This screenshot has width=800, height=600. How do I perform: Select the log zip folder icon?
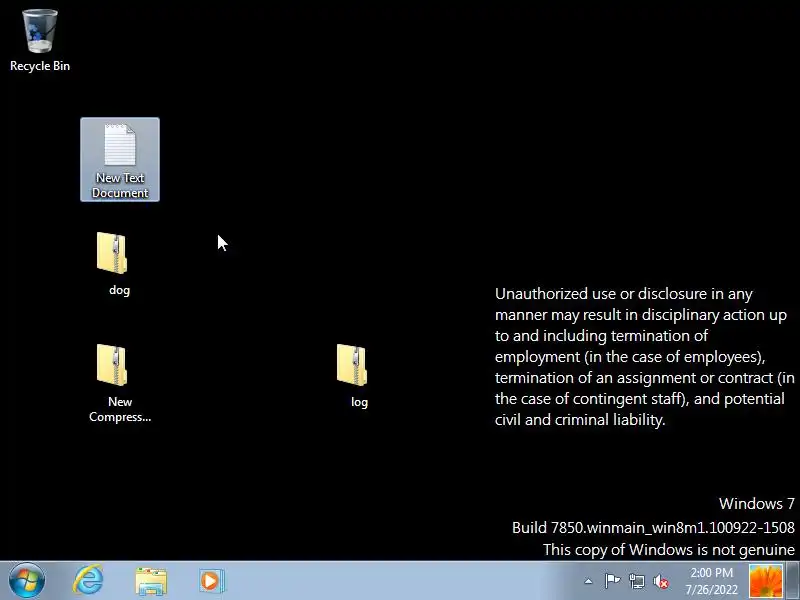coord(352,365)
